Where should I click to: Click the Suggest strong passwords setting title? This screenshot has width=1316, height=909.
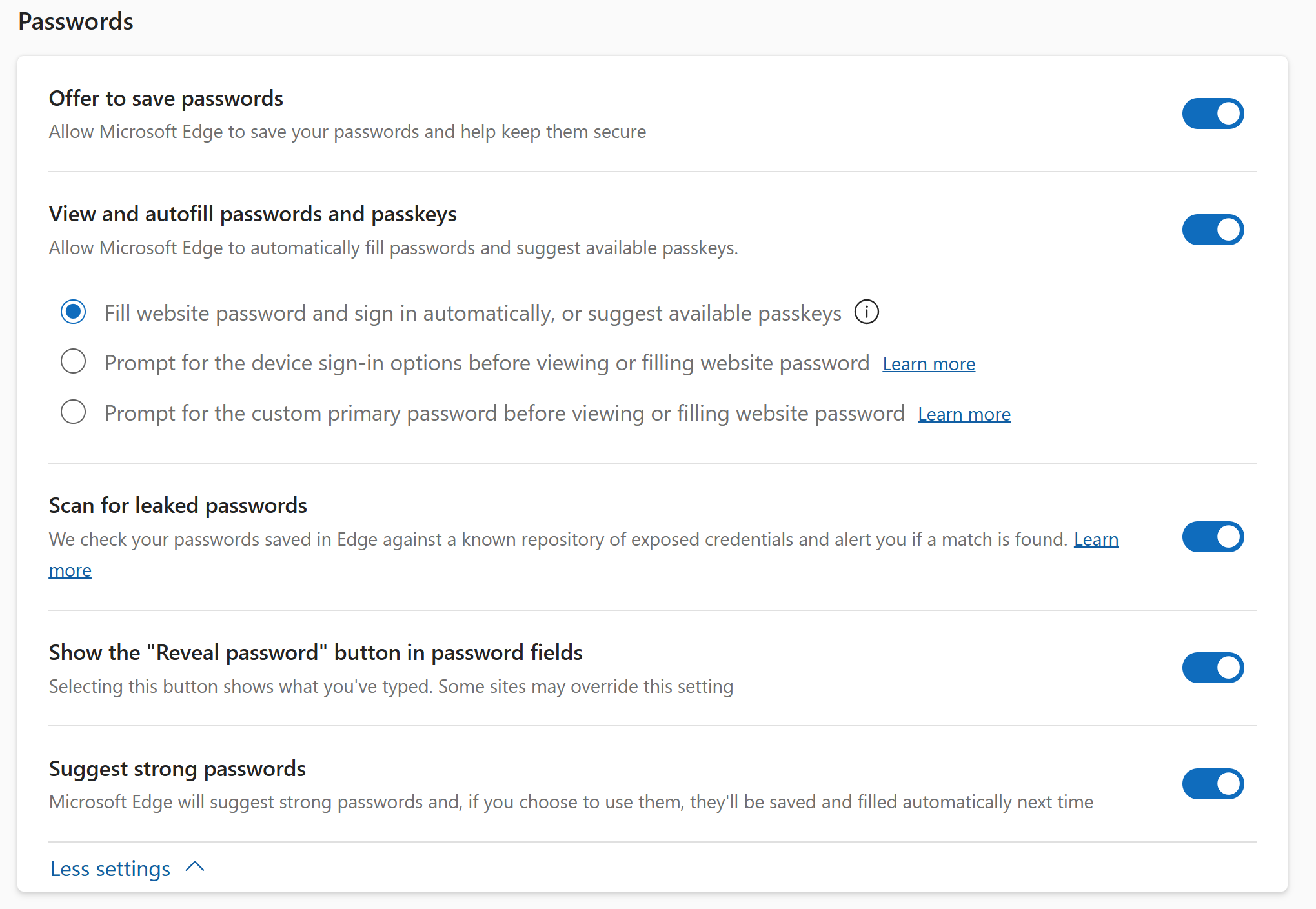click(177, 768)
